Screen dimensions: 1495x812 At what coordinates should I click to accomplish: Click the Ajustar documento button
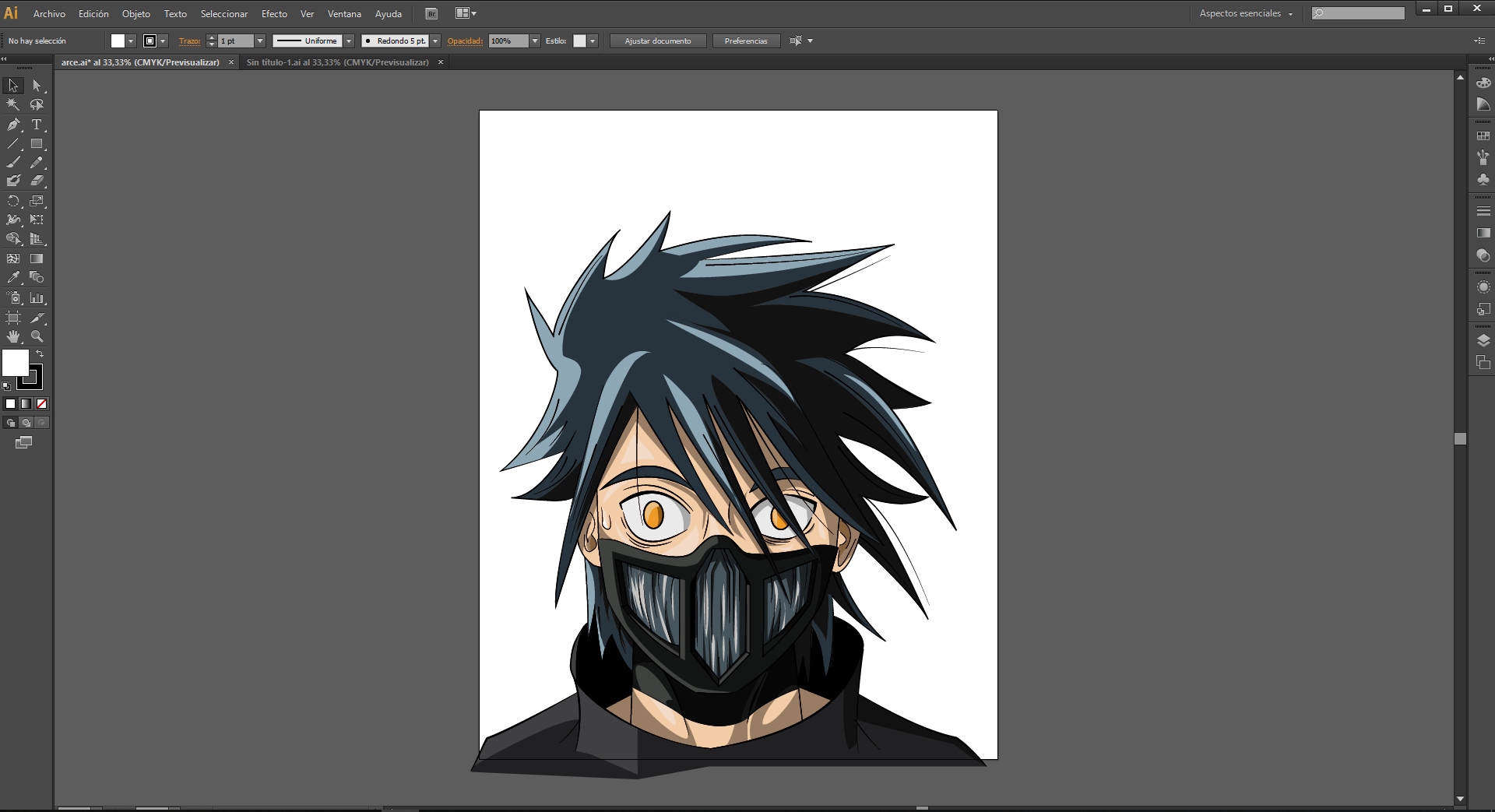click(x=657, y=41)
